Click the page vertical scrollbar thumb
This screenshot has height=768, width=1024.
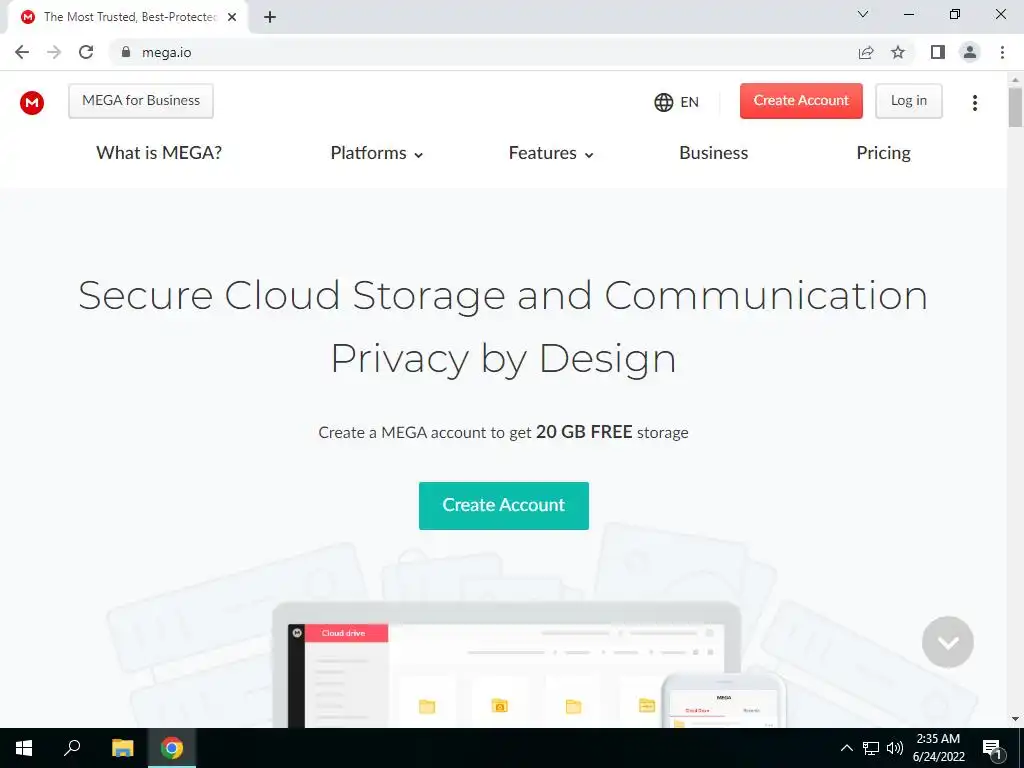click(x=1016, y=106)
